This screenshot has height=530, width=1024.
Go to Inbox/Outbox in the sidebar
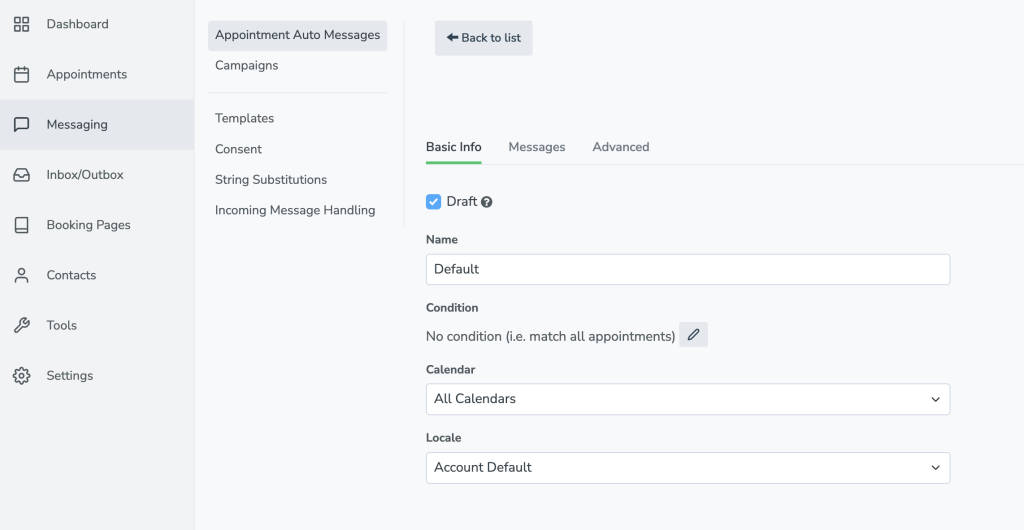click(97, 175)
